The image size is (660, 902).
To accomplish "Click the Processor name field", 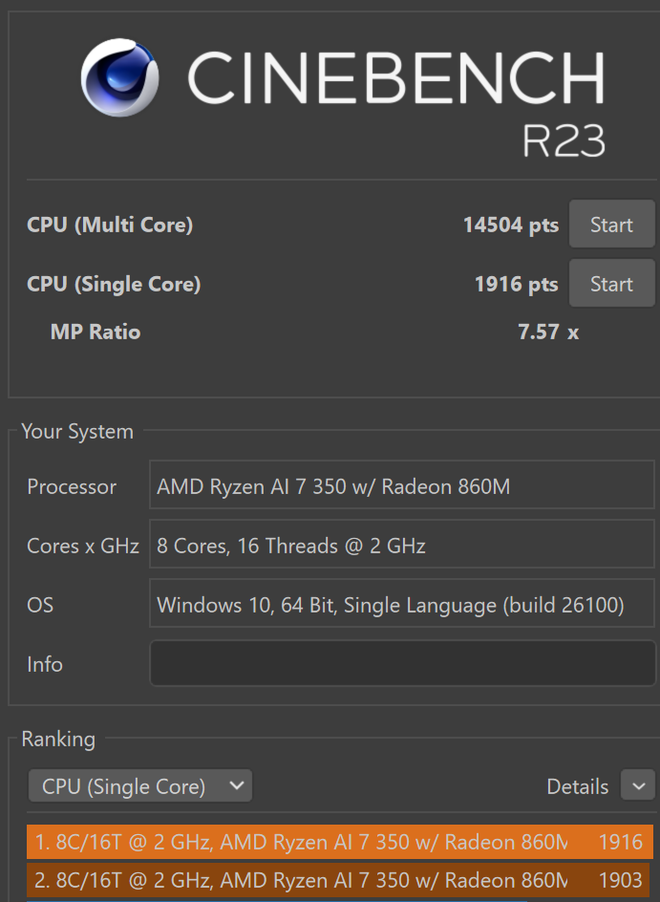I will tap(402, 487).
